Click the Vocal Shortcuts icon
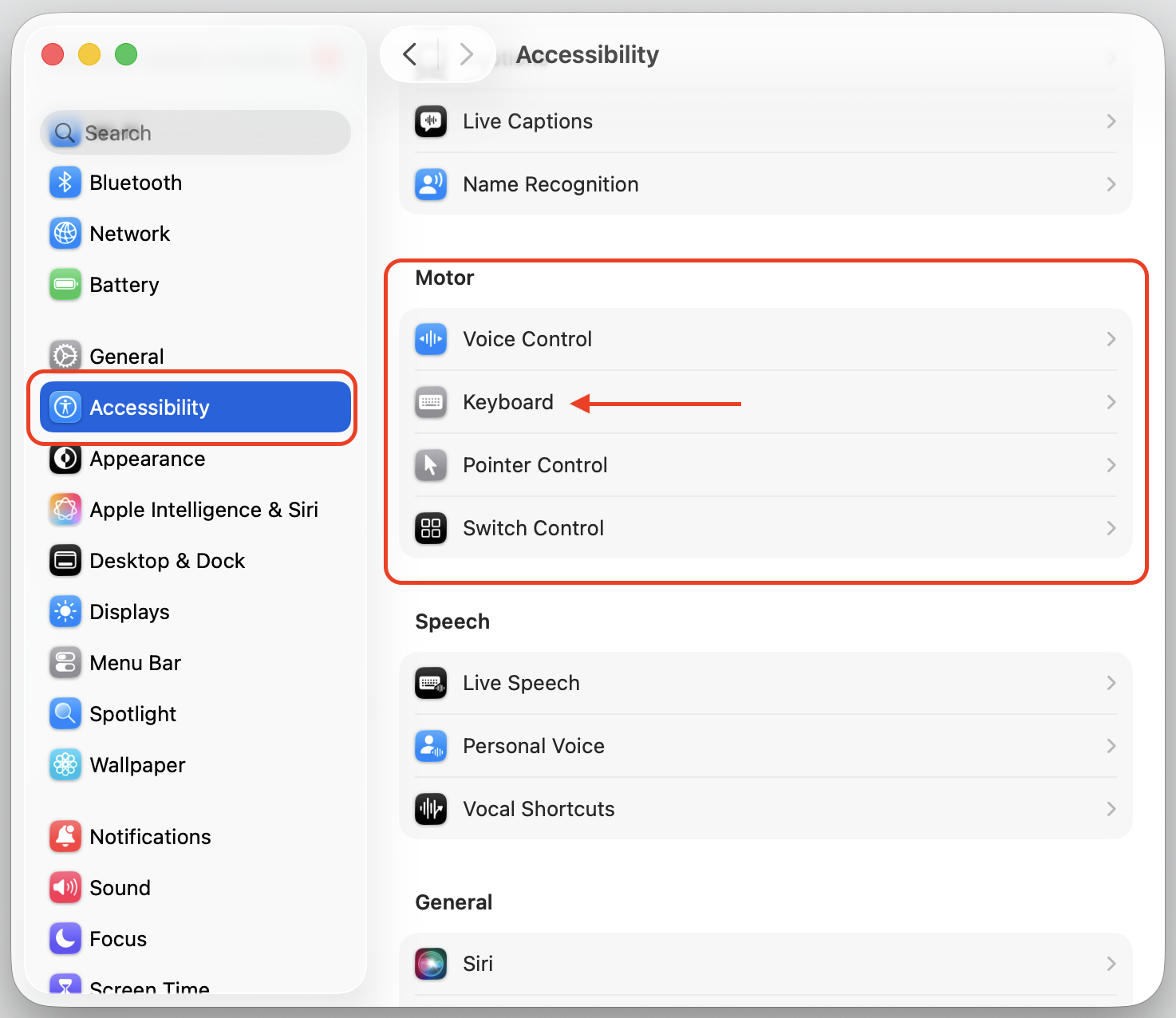This screenshot has height=1018, width=1176. 431,809
